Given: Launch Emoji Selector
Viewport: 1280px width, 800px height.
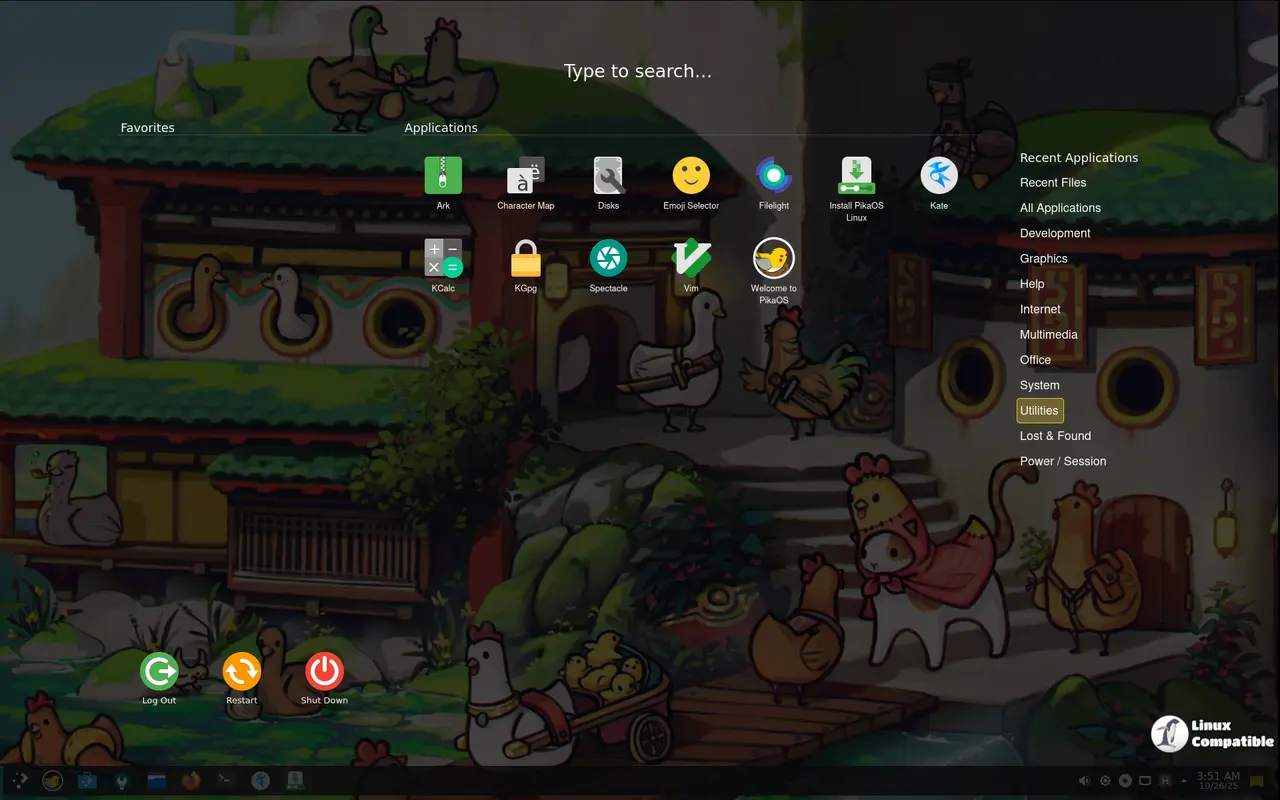Looking at the screenshot, I should tap(691, 176).
